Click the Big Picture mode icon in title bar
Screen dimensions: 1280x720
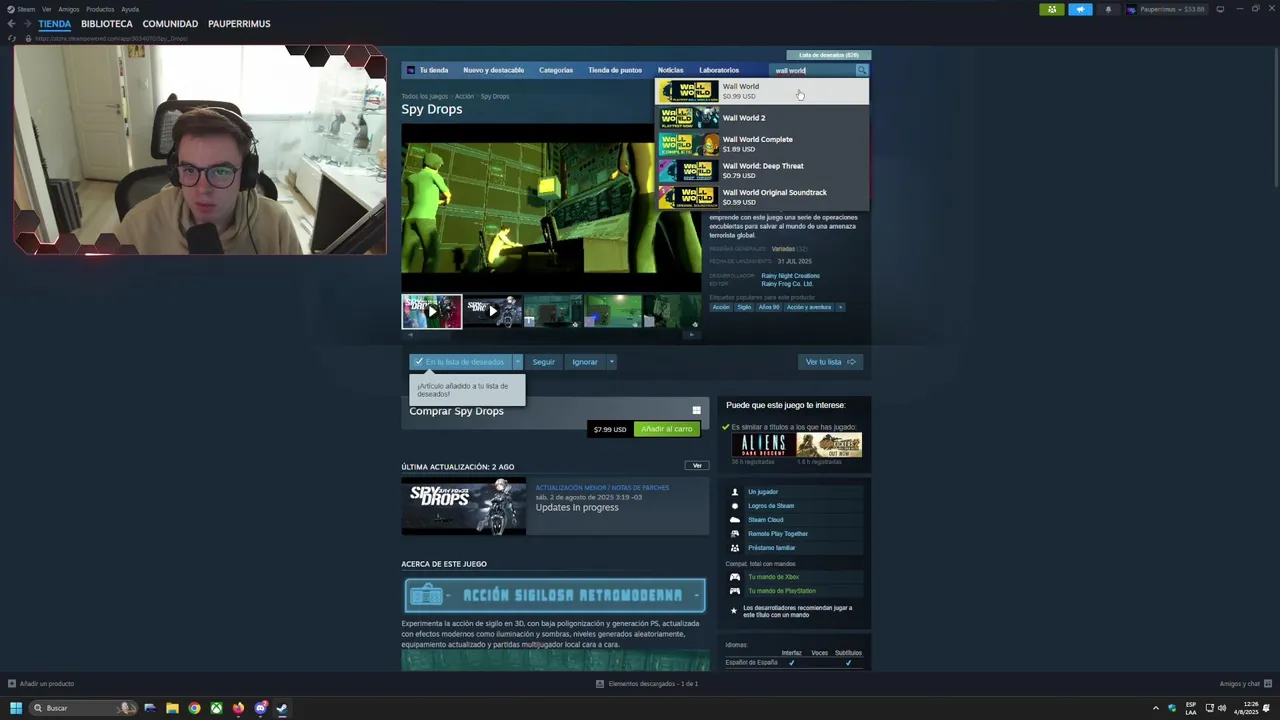tap(1220, 9)
